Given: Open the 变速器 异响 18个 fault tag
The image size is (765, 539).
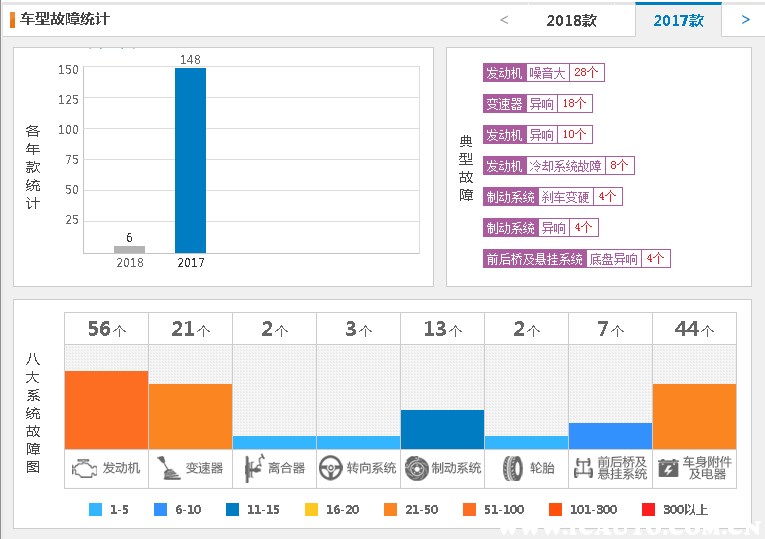Looking at the screenshot, I should 537,104.
